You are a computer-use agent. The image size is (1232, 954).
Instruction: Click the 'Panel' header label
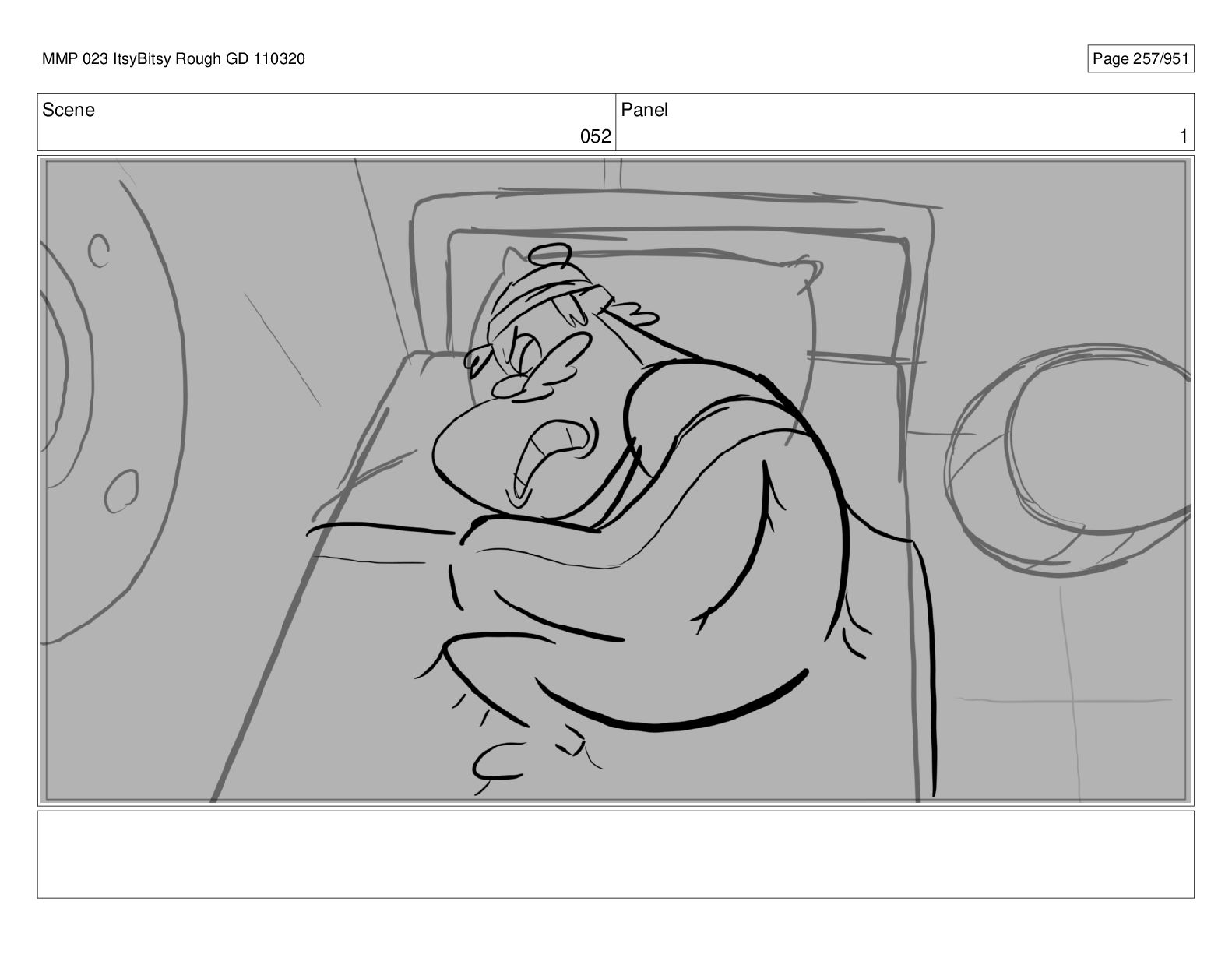coord(645,111)
